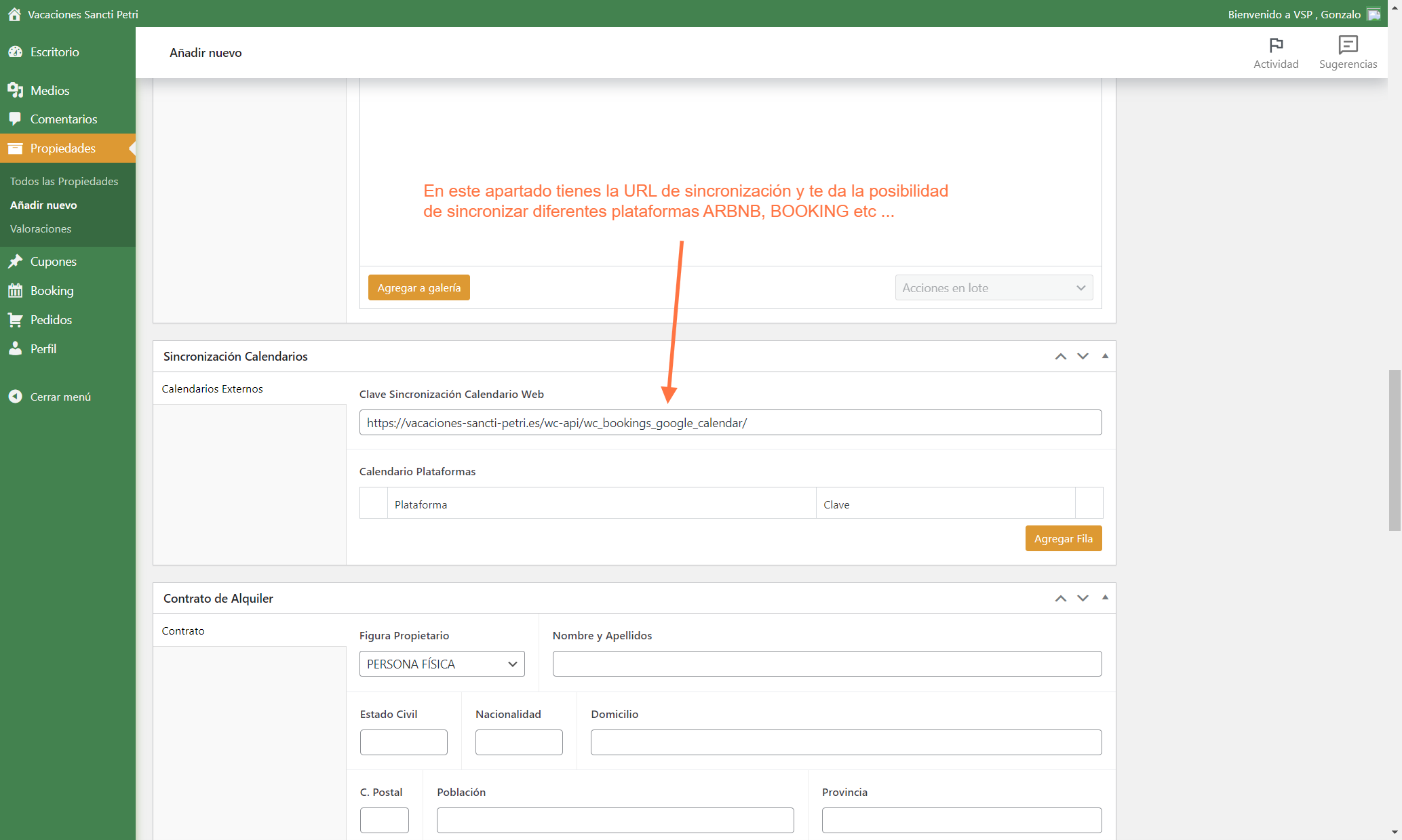Click the Población input field
1402x840 pixels.
point(615,820)
